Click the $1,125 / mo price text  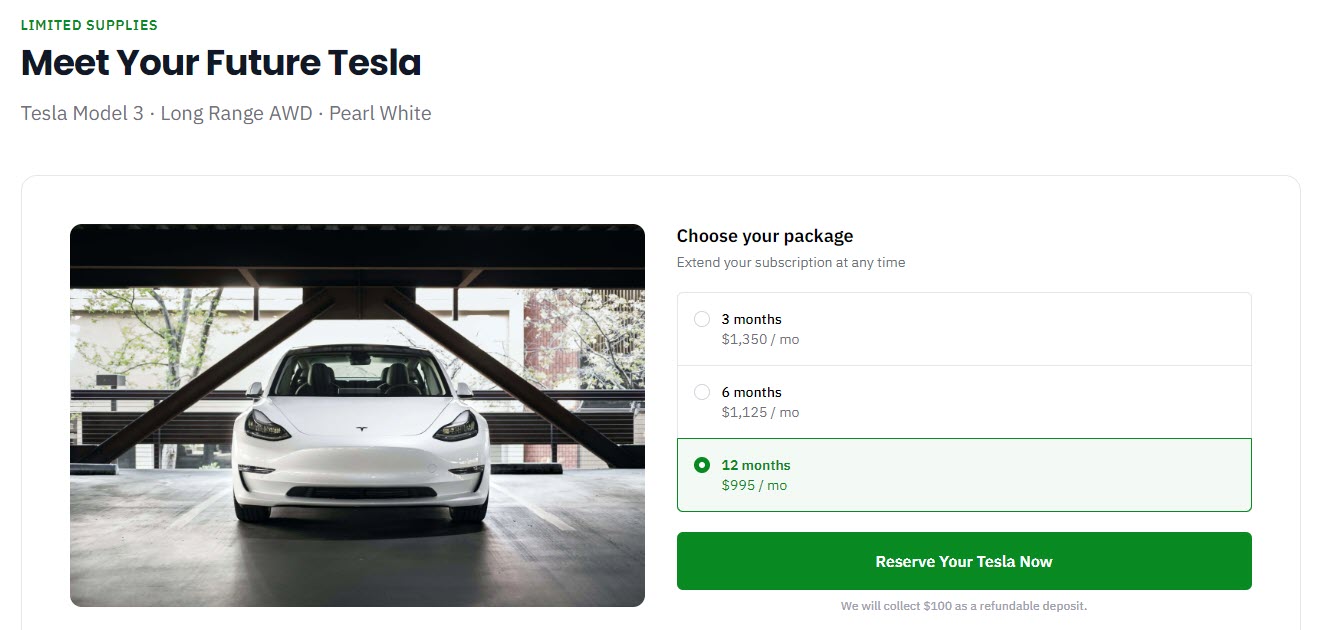tap(760, 412)
